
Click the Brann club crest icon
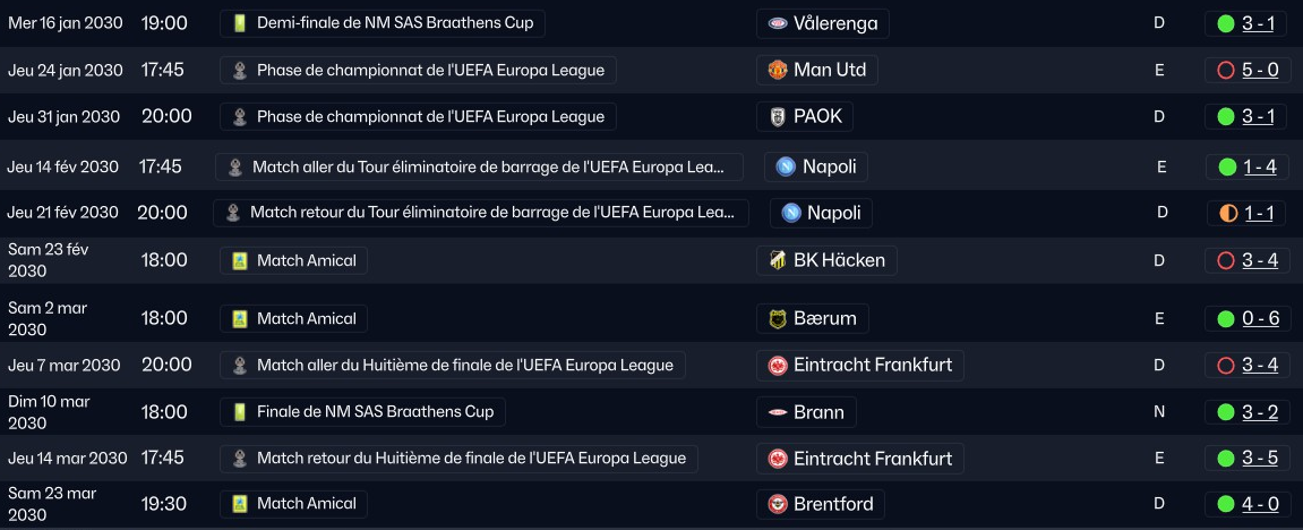click(x=777, y=412)
